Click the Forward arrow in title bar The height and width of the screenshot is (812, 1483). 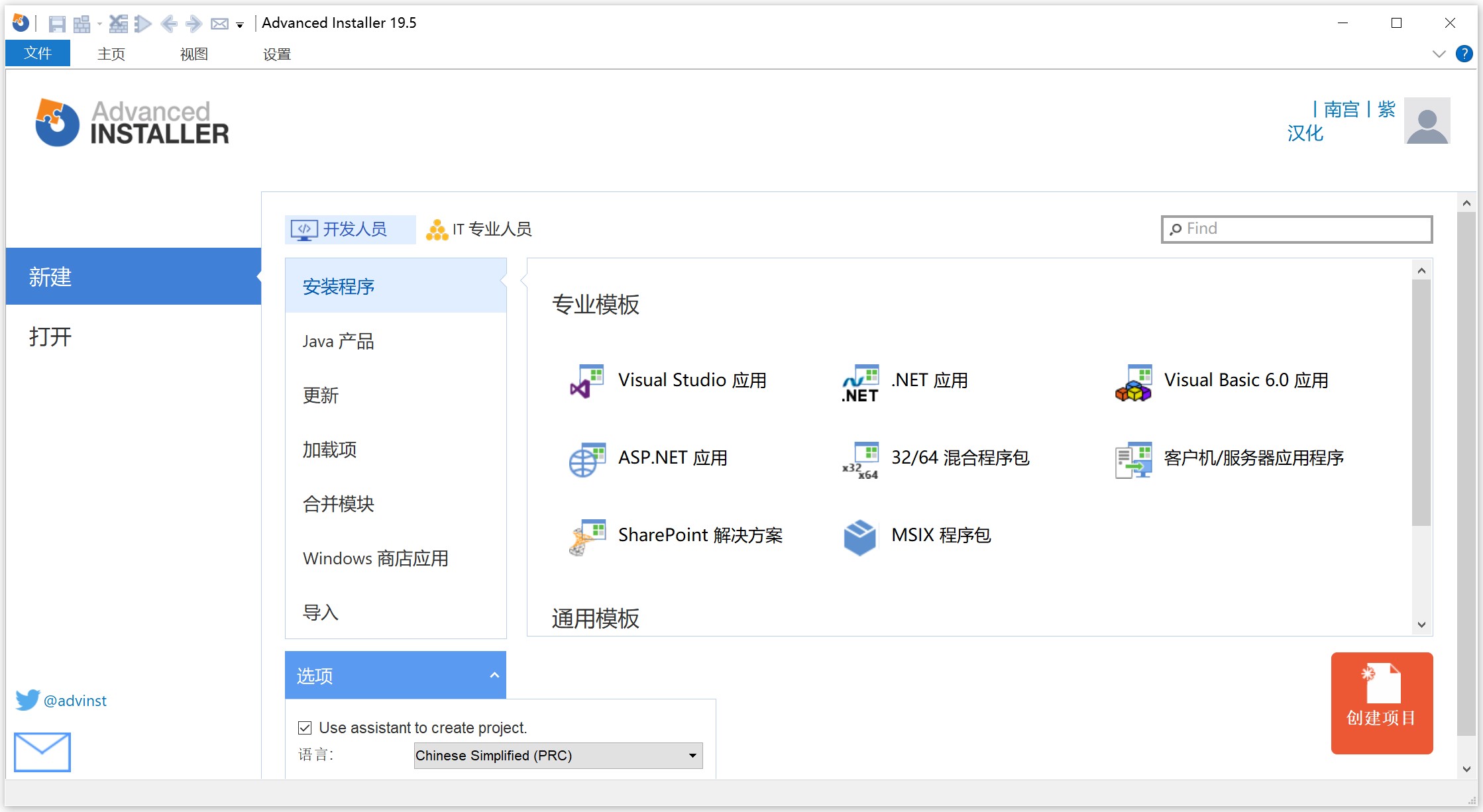click(x=193, y=24)
